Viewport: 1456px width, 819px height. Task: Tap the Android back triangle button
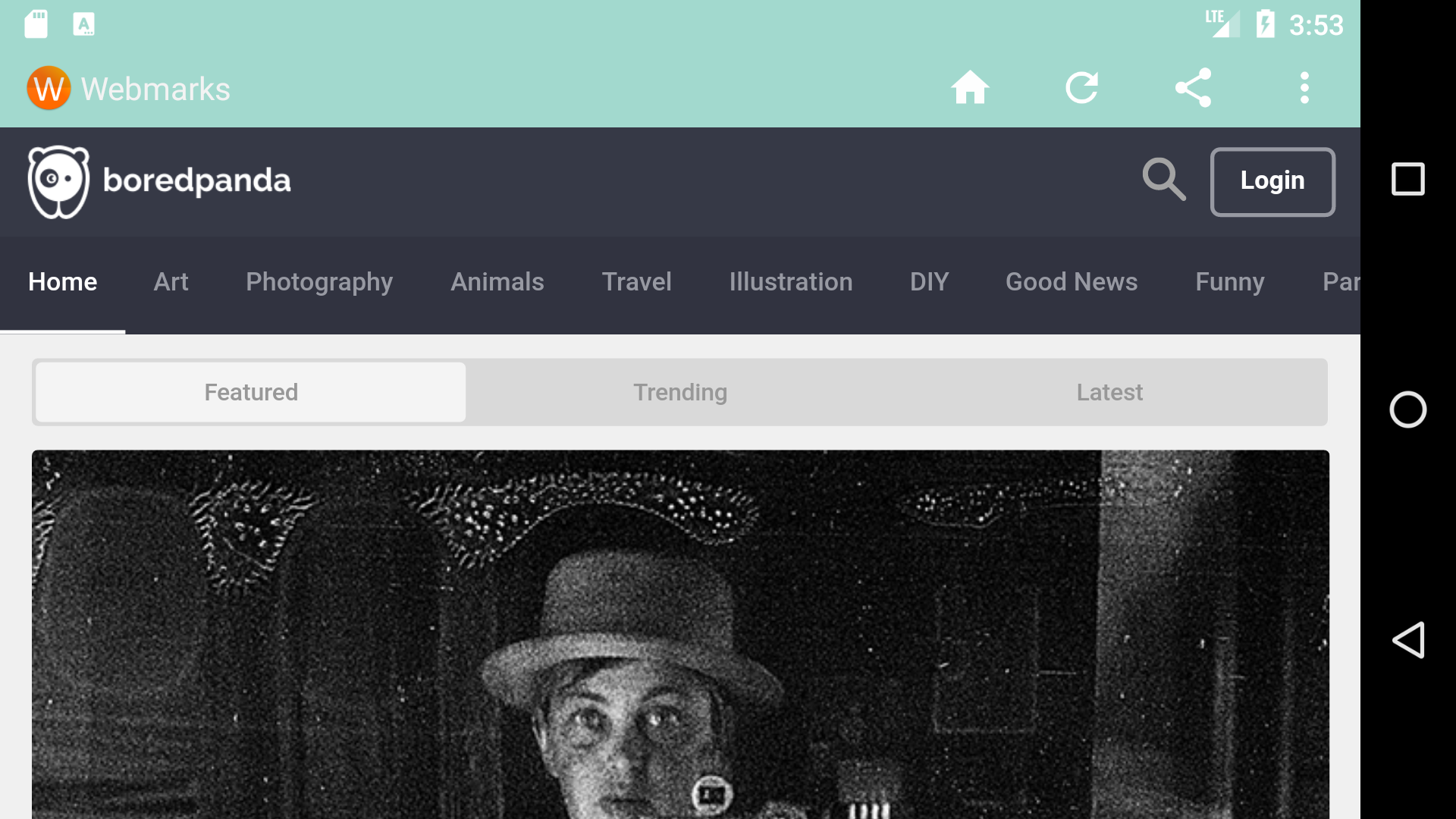click(x=1408, y=640)
